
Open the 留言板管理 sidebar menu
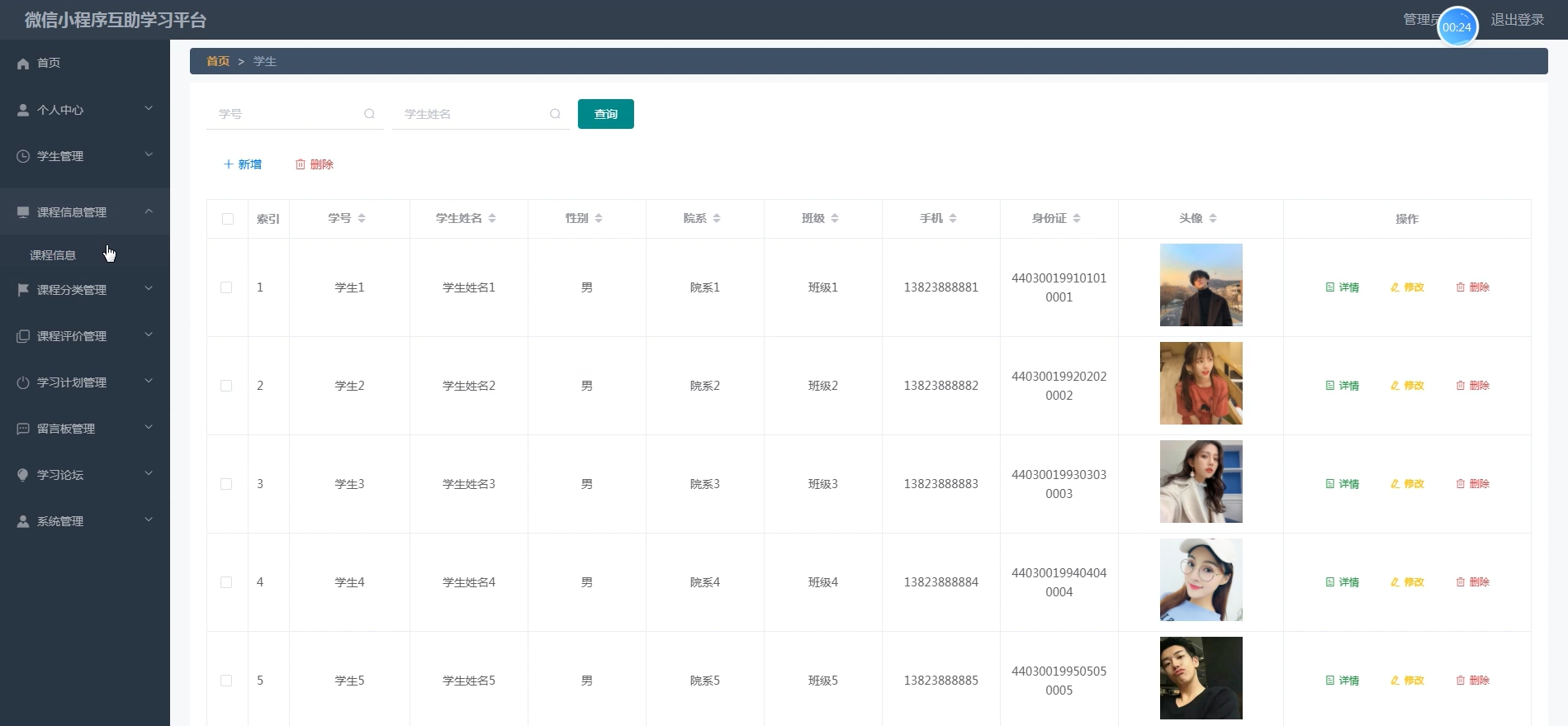click(x=66, y=429)
